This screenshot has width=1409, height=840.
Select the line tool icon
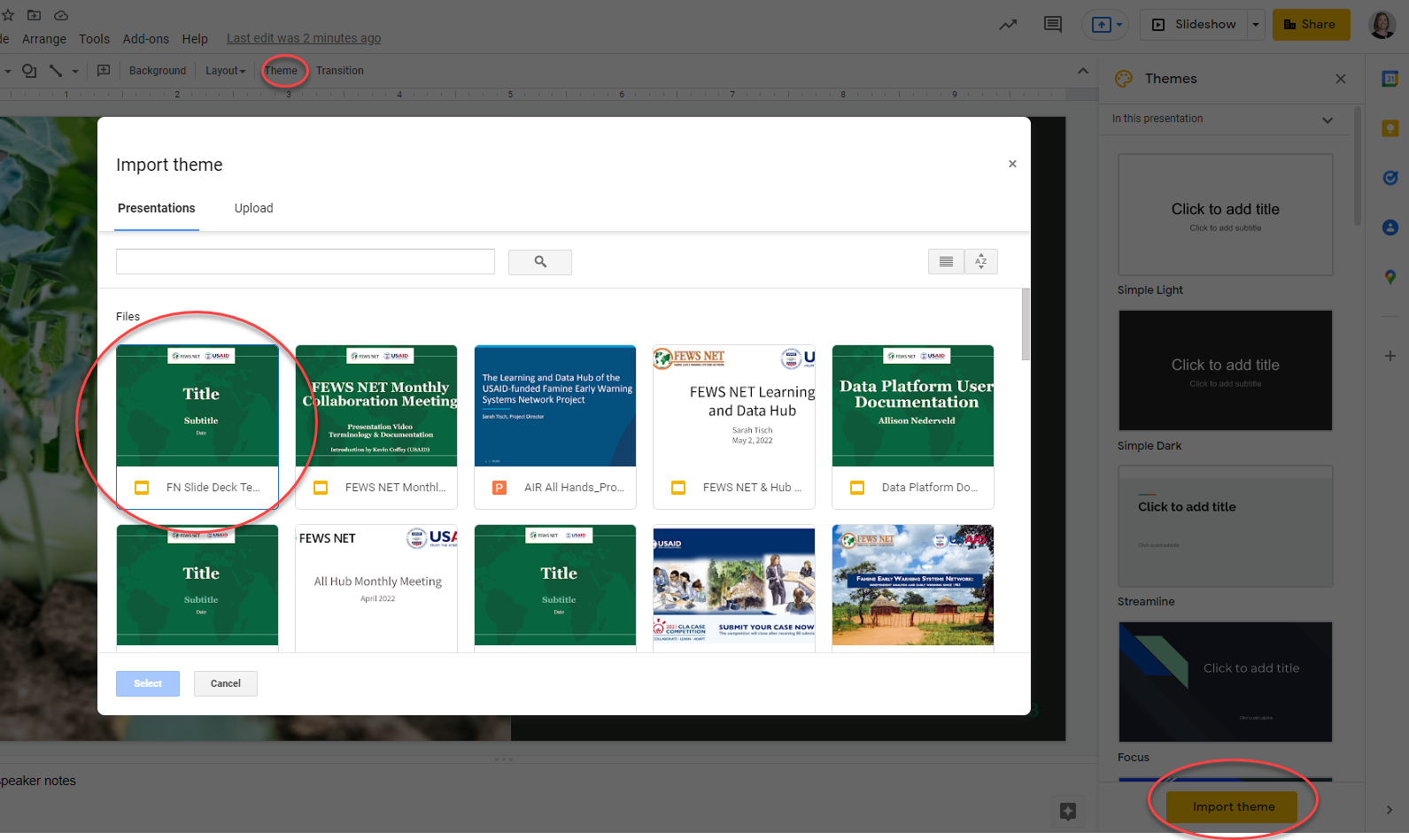[55, 71]
